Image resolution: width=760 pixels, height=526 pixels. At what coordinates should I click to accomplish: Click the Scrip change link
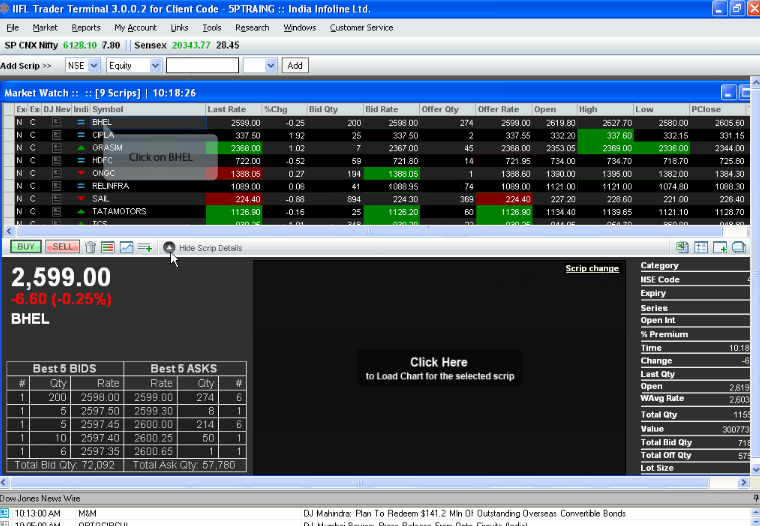pos(592,269)
